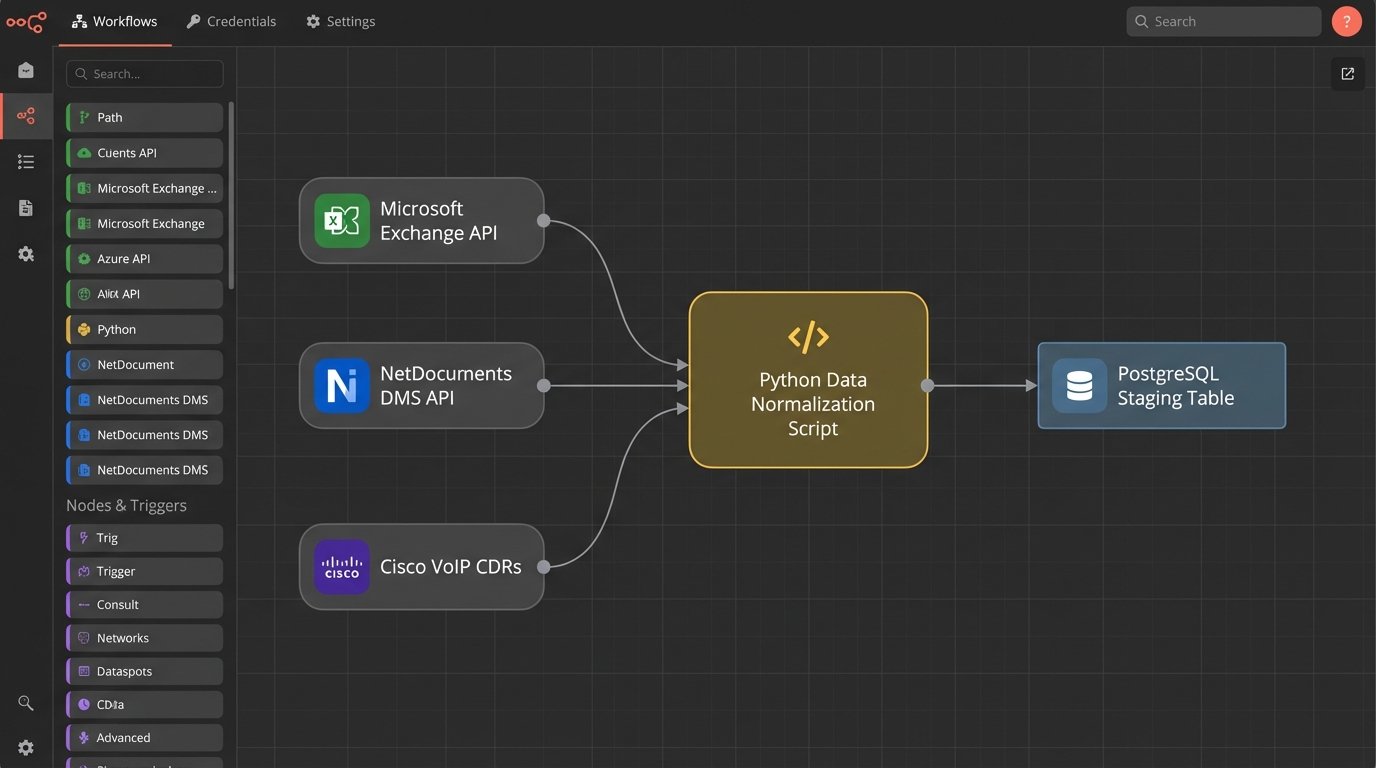Select the Azure API item in node list
Image resolution: width=1376 pixels, height=768 pixels.
[145, 259]
